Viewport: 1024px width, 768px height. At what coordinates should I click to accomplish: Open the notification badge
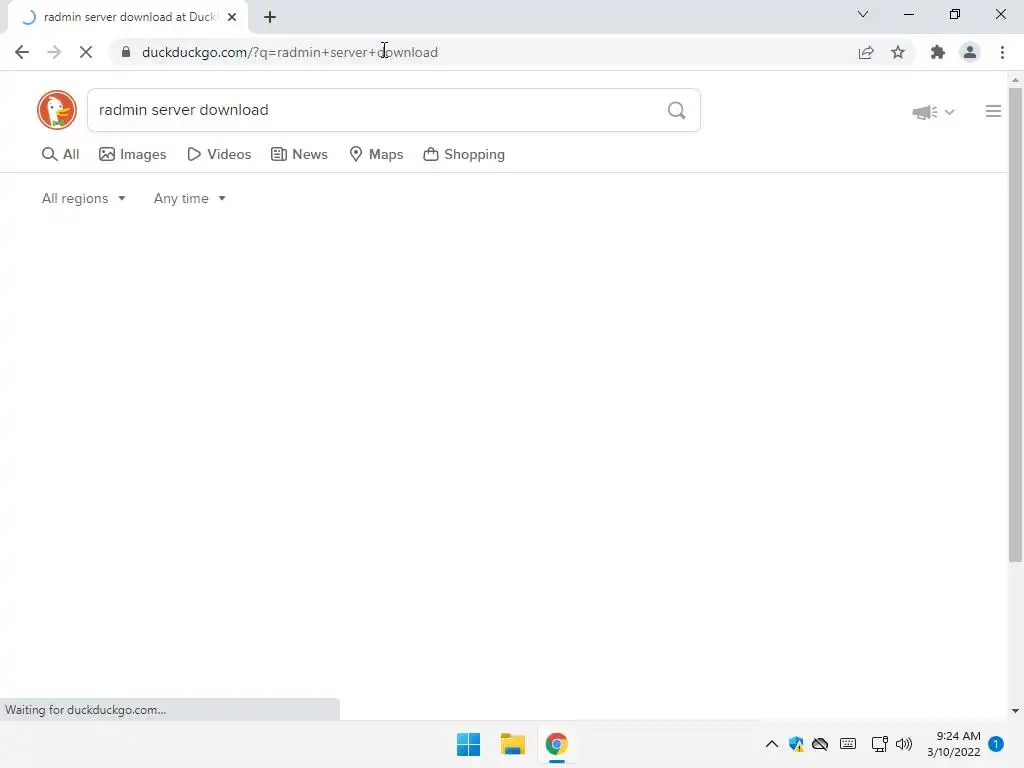[x=996, y=744]
